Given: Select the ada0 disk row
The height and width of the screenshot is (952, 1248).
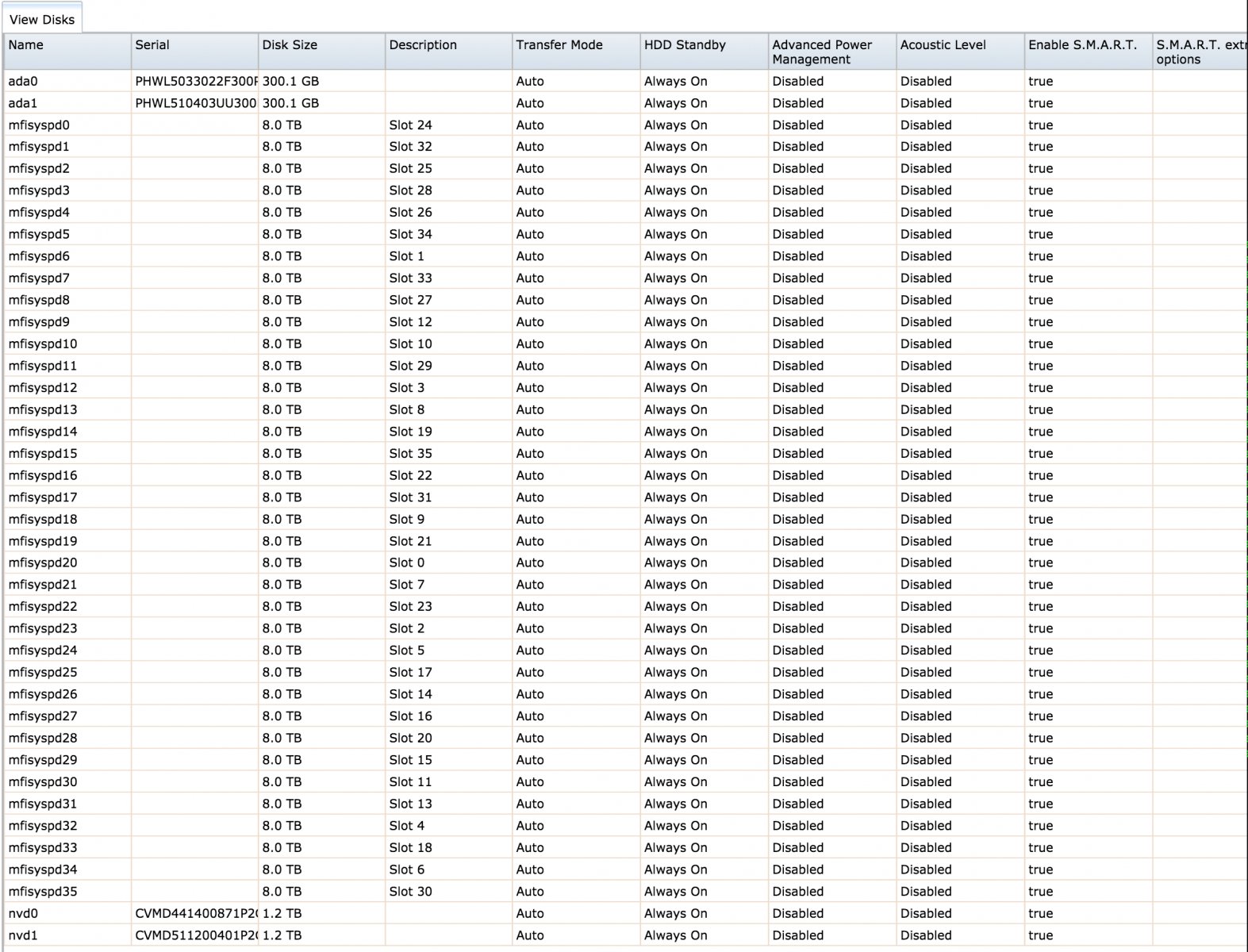Looking at the screenshot, I should tap(624, 81).
